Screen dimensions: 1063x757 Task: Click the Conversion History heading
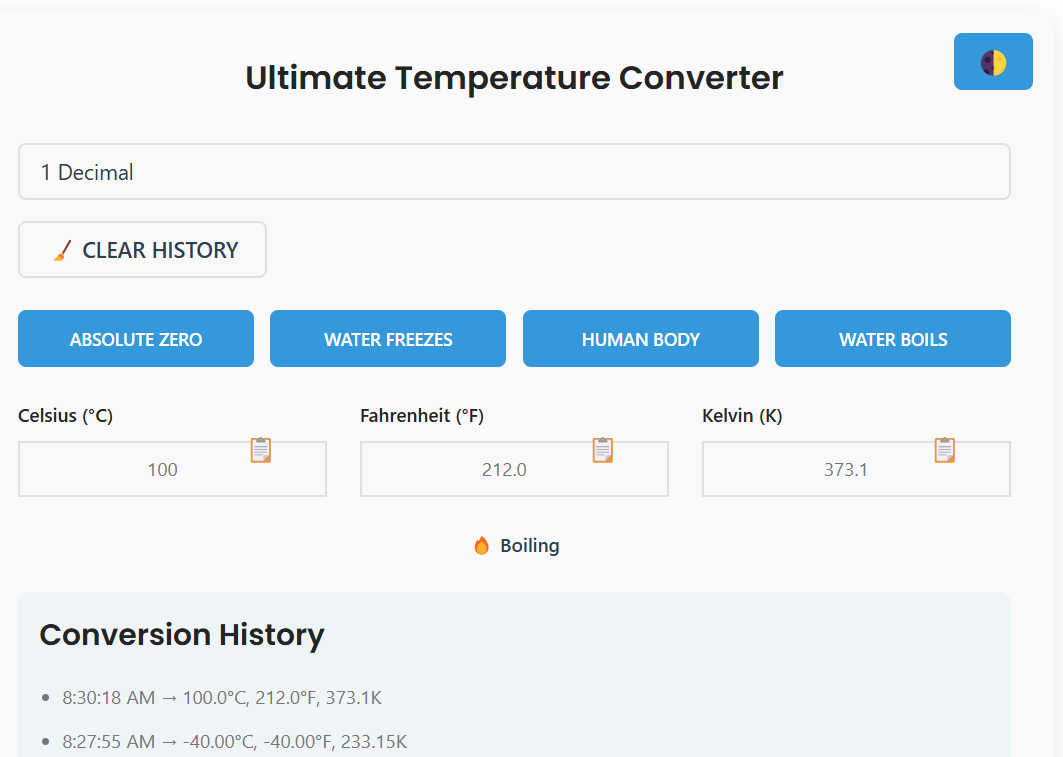tap(181, 634)
